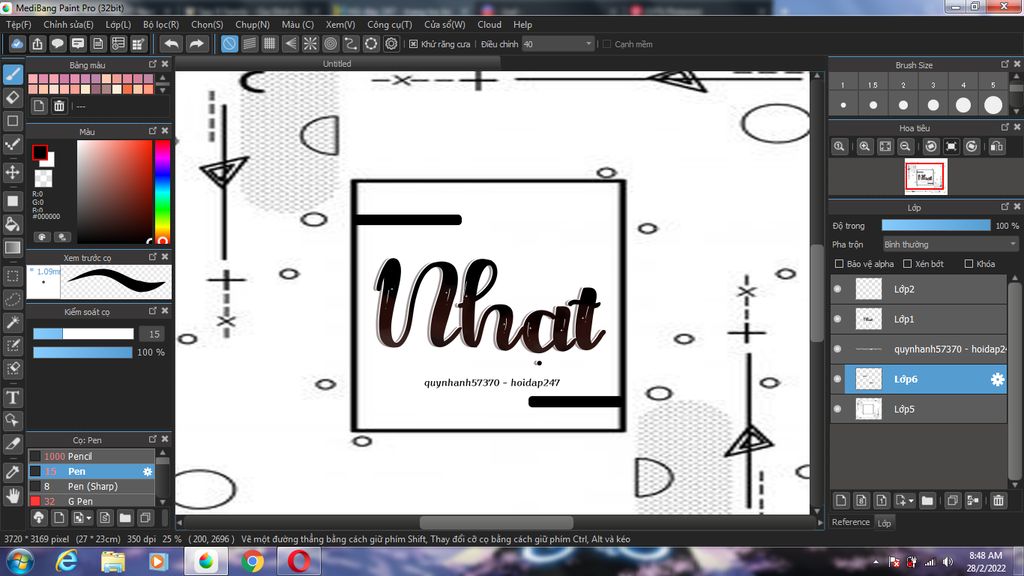Select the Eyedropper tool

point(12,472)
